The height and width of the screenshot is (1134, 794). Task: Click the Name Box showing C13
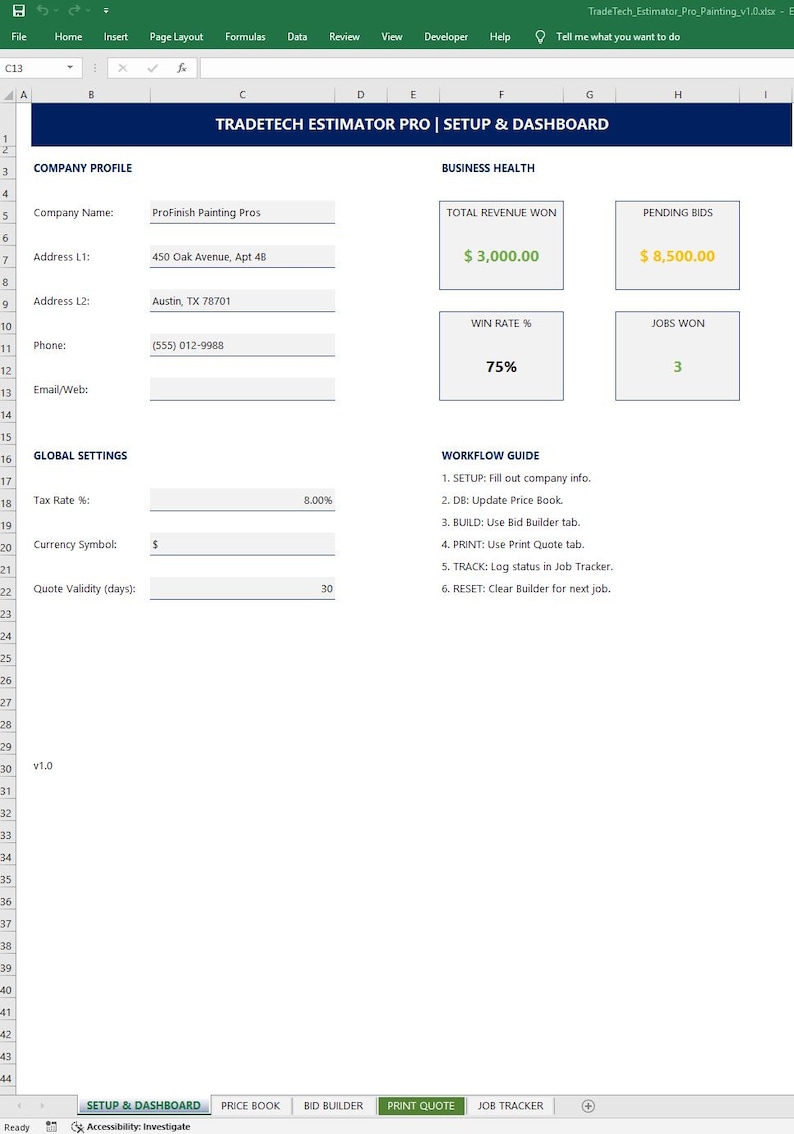click(x=33, y=68)
